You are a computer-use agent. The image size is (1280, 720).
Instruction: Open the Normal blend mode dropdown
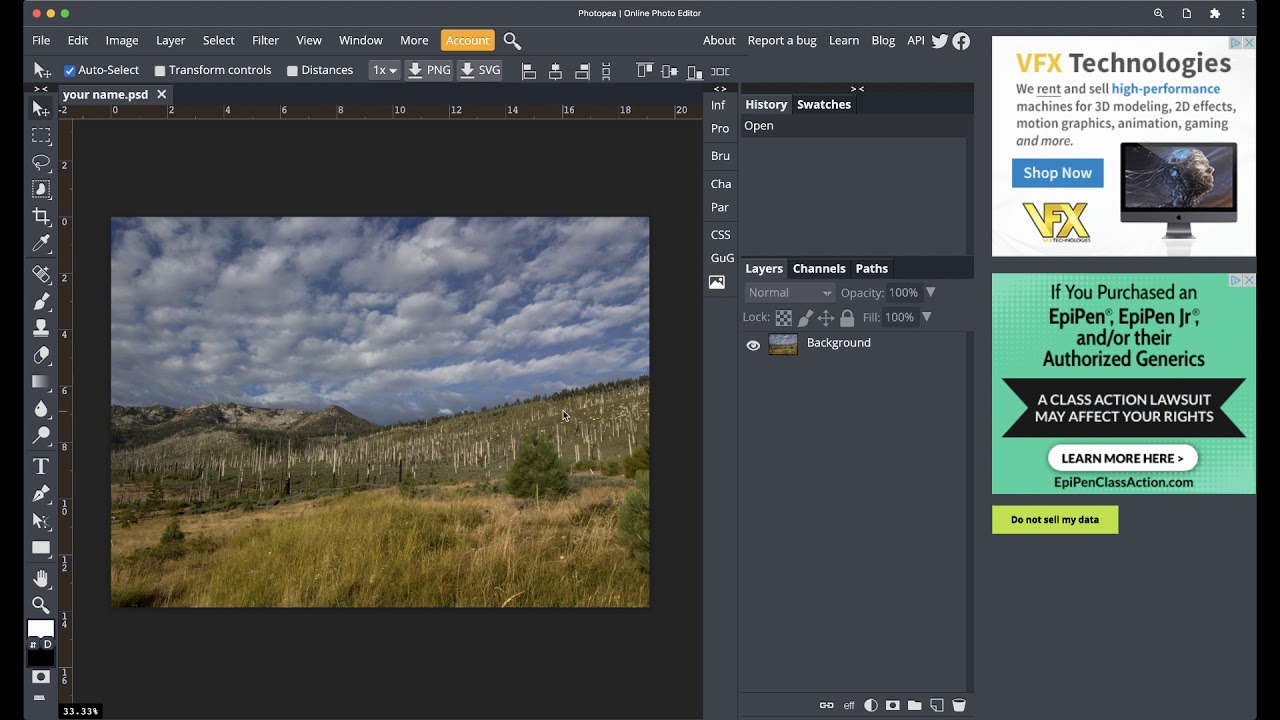click(789, 293)
